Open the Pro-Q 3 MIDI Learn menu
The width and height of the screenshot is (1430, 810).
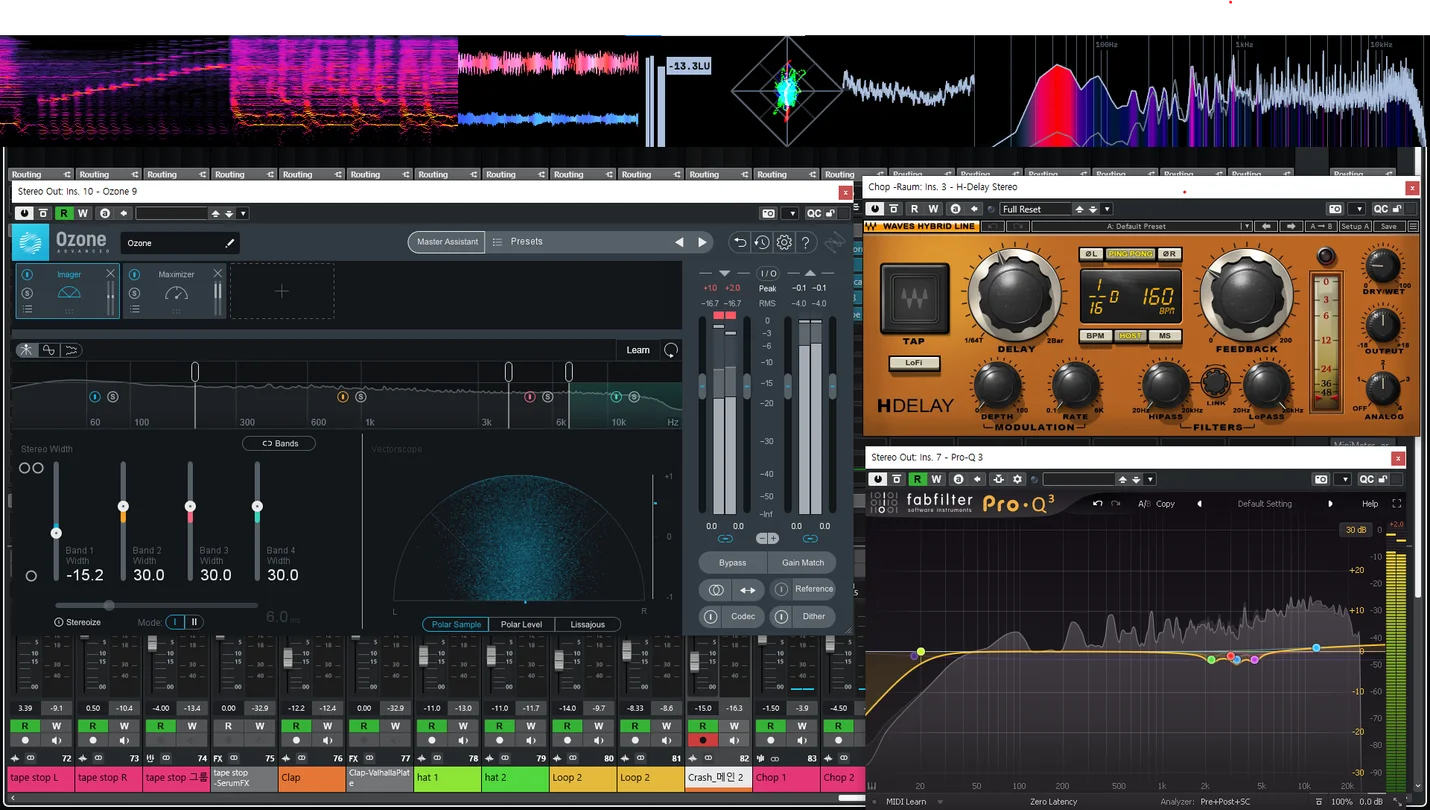point(906,802)
